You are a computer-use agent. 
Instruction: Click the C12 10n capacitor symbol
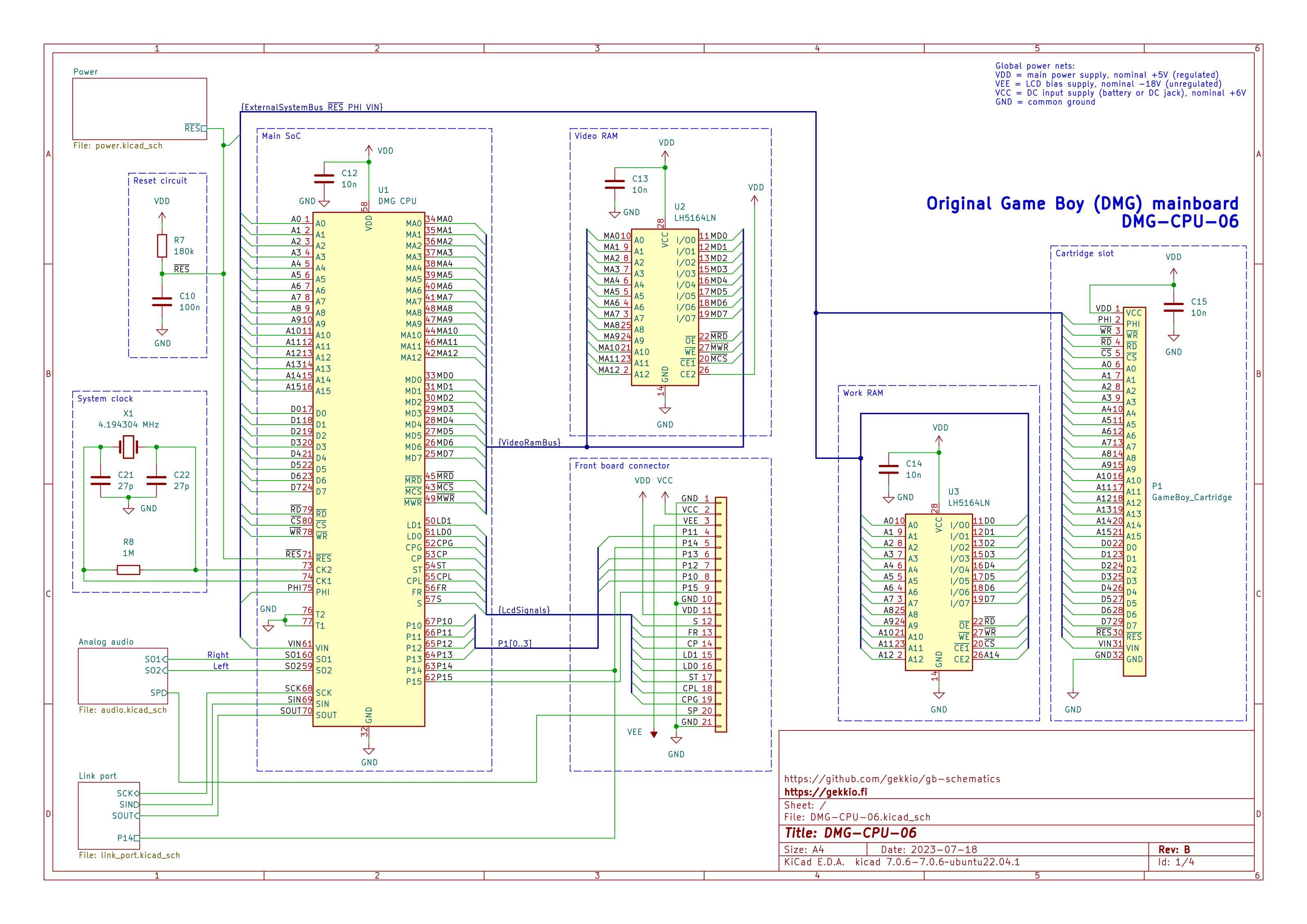(x=324, y=179)
